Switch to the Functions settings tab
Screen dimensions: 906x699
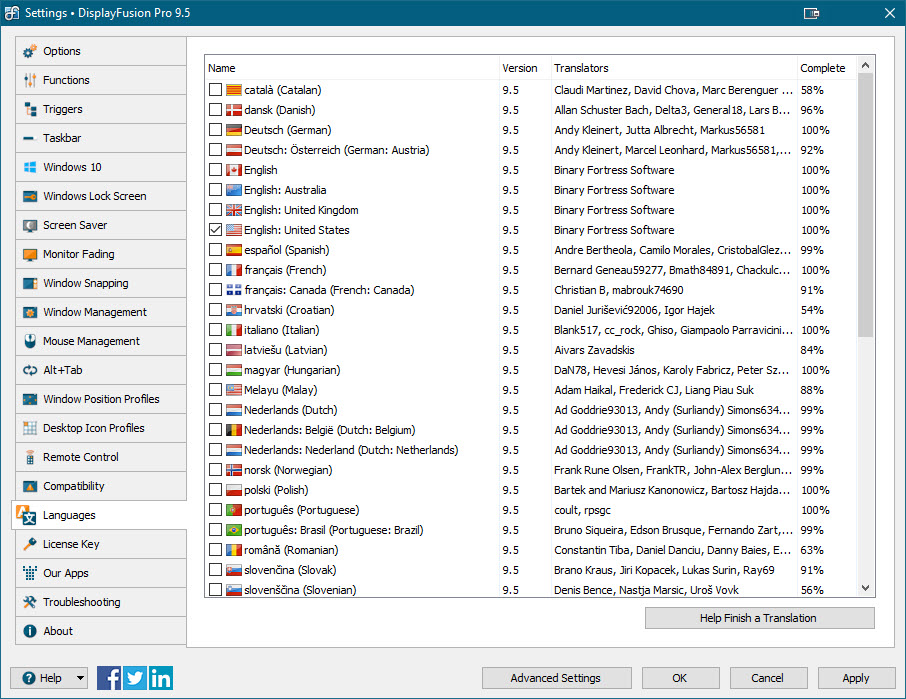pos(101,80)
